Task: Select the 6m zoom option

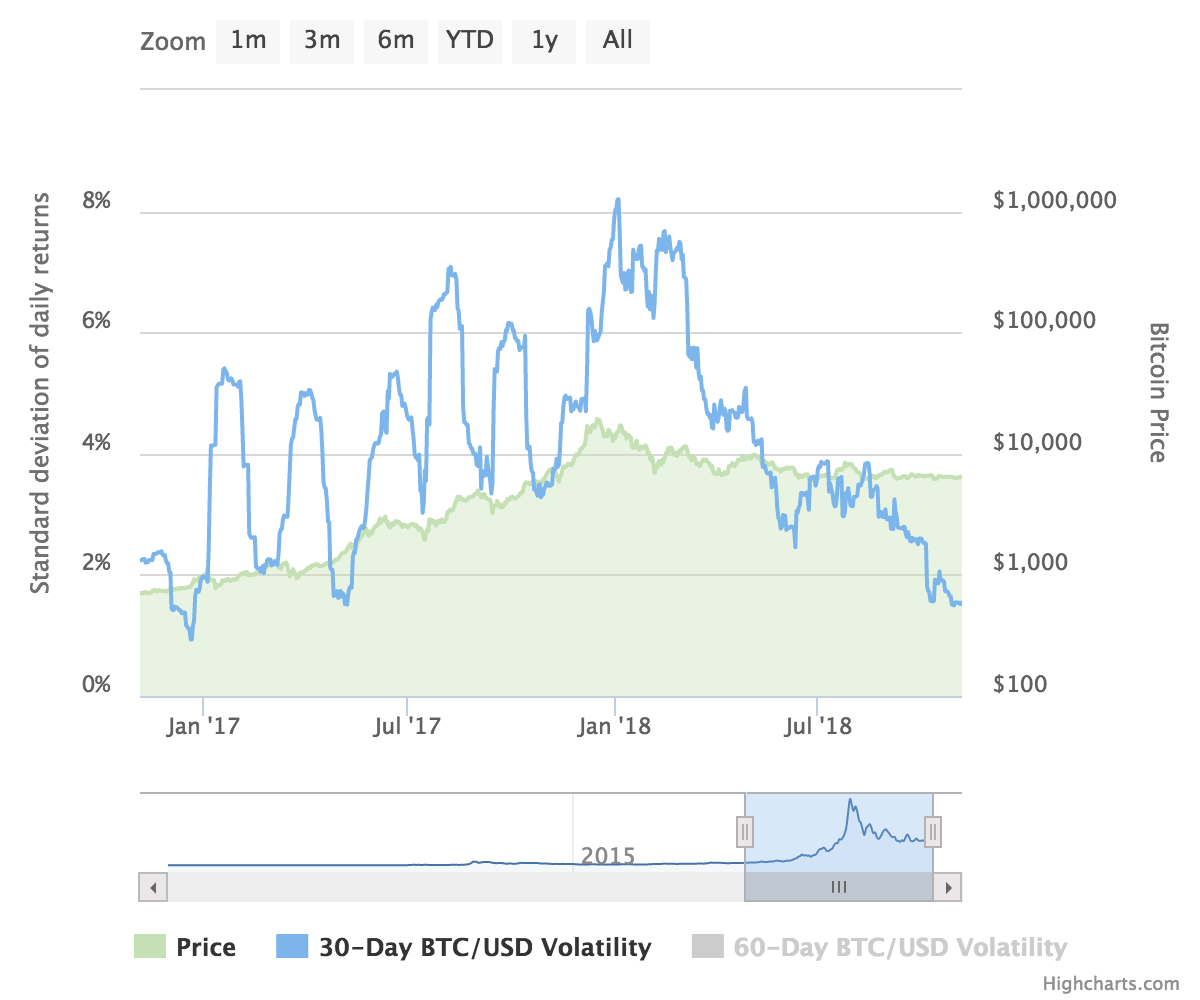Action: point(396,41)
